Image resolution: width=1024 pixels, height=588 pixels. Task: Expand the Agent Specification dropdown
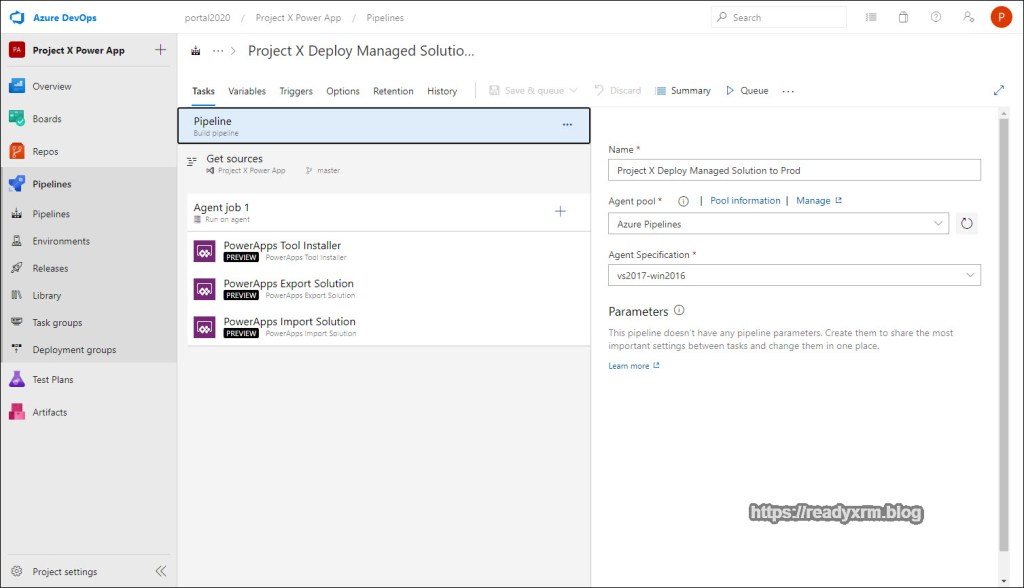tap(794, 275)
